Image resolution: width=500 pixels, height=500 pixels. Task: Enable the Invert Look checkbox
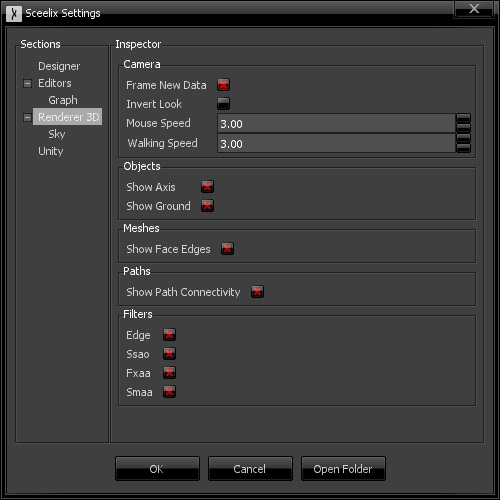223,104
